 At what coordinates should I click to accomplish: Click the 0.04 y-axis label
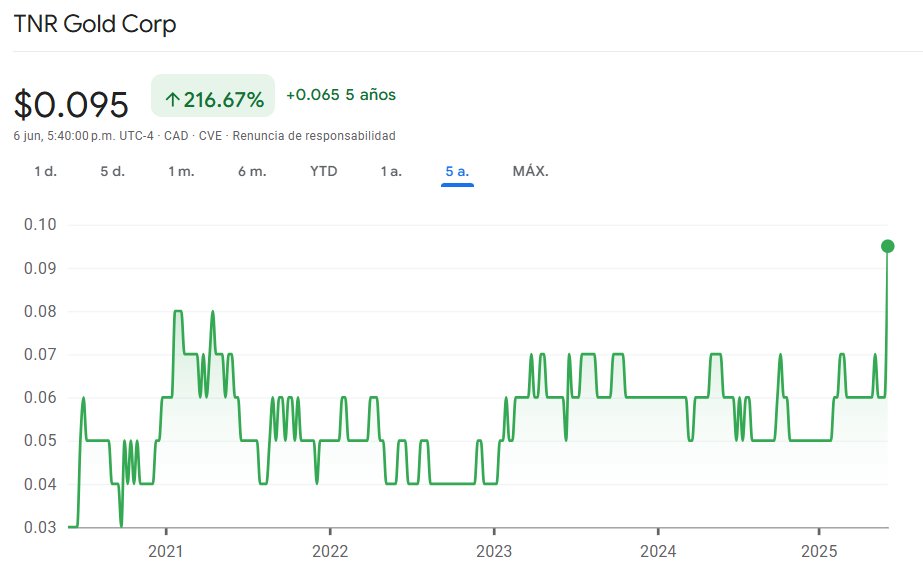click(x=40, y=484)
